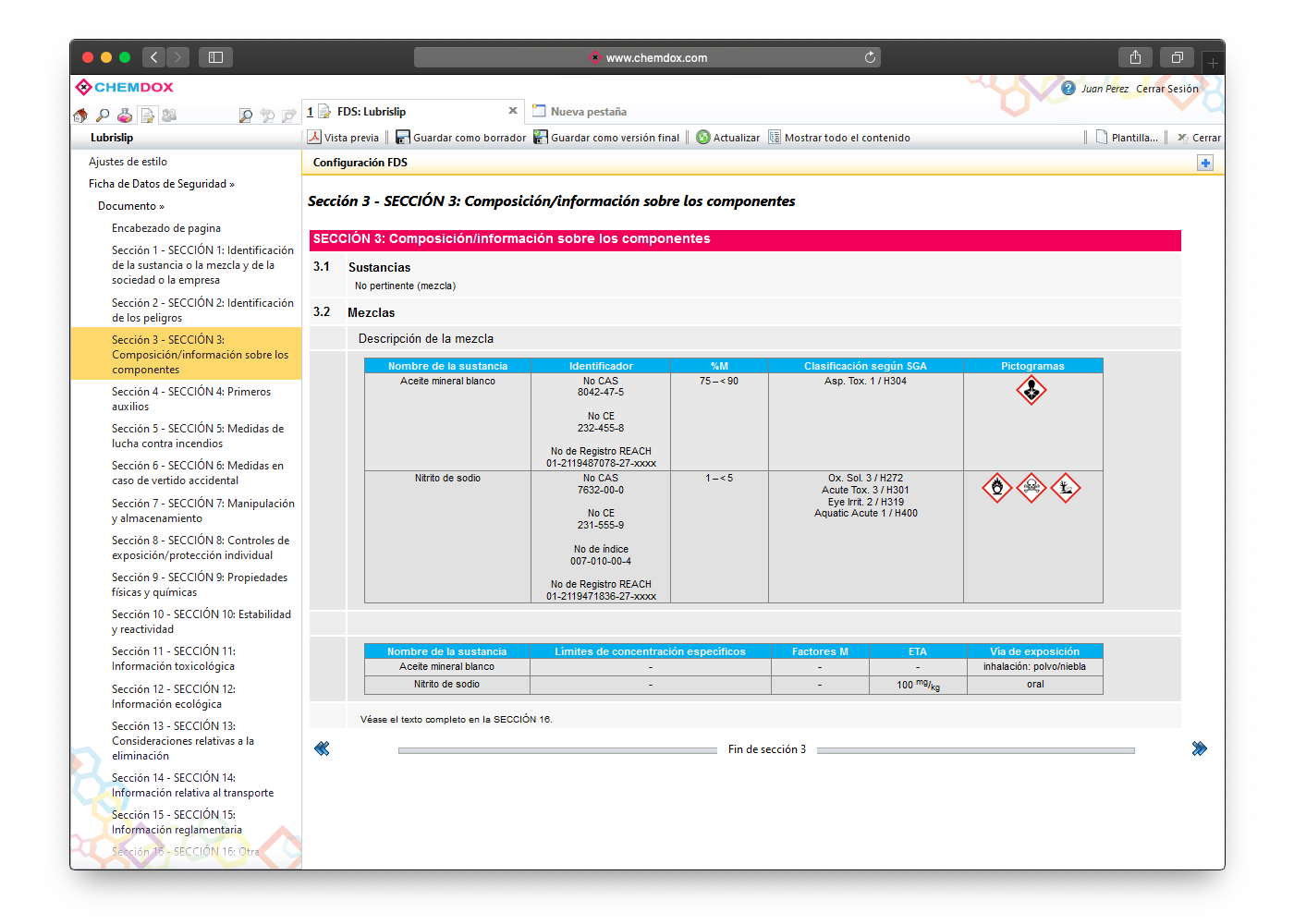Show all tabs browser icon
This screenshot has width=1294, height=924.
tap(1177, 57)
